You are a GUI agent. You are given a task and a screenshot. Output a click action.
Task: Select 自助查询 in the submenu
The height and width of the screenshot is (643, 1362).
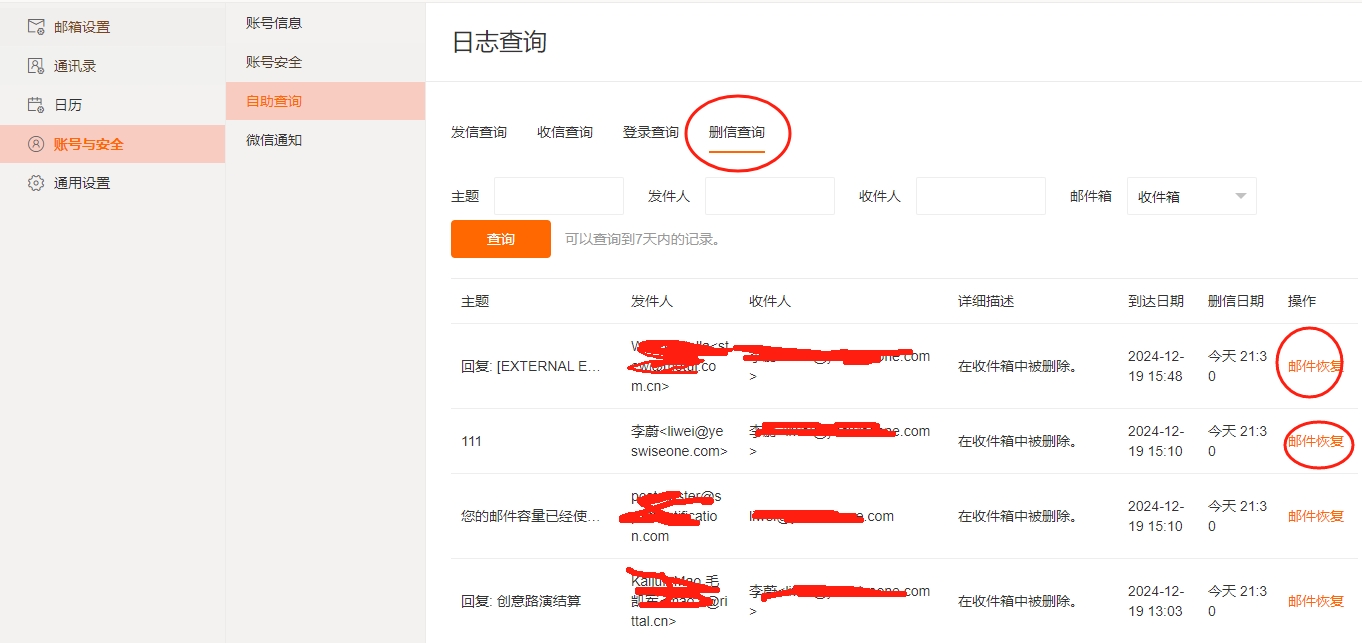(274, 101)
